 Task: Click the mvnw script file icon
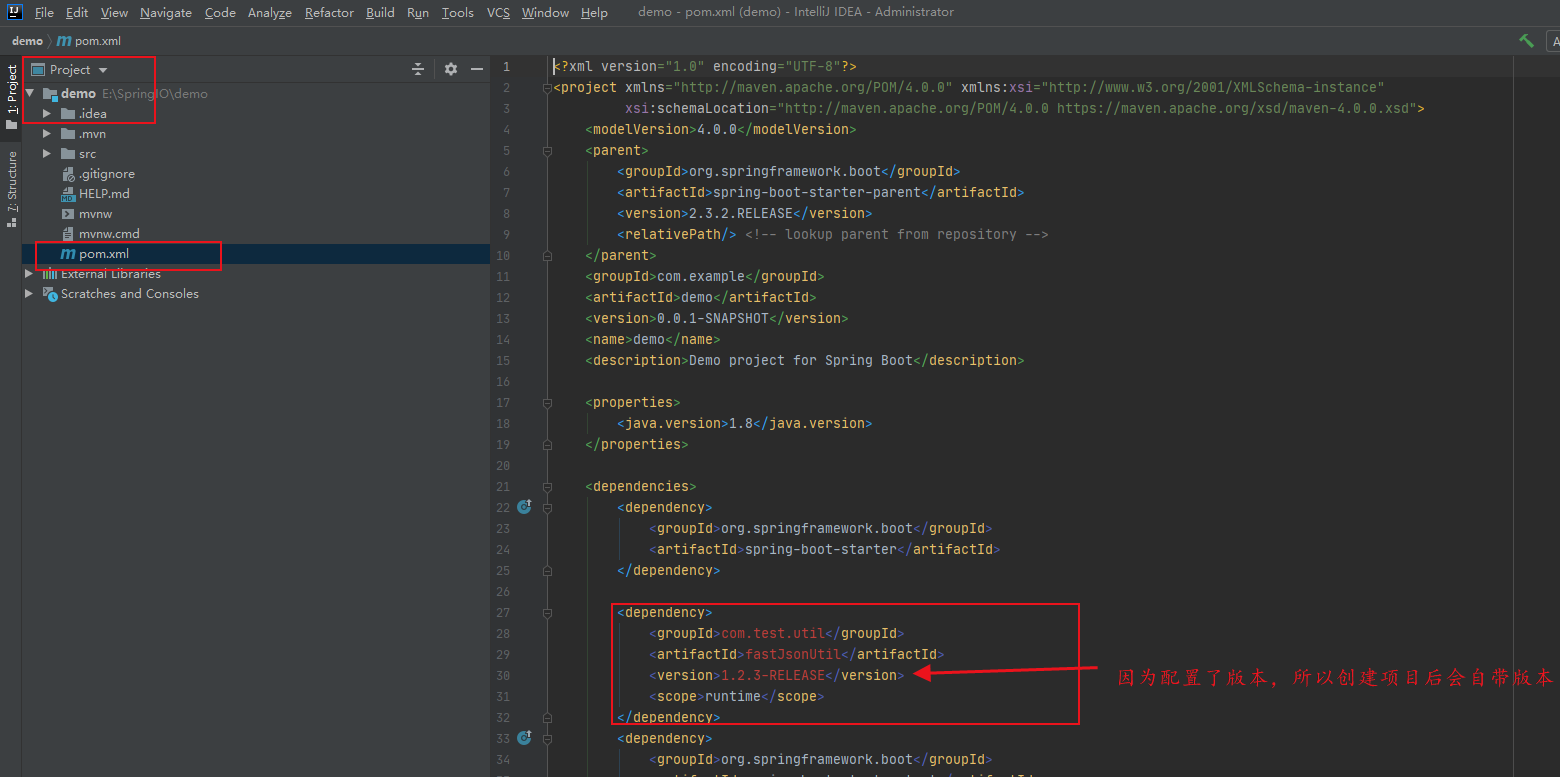coord(68,214)
